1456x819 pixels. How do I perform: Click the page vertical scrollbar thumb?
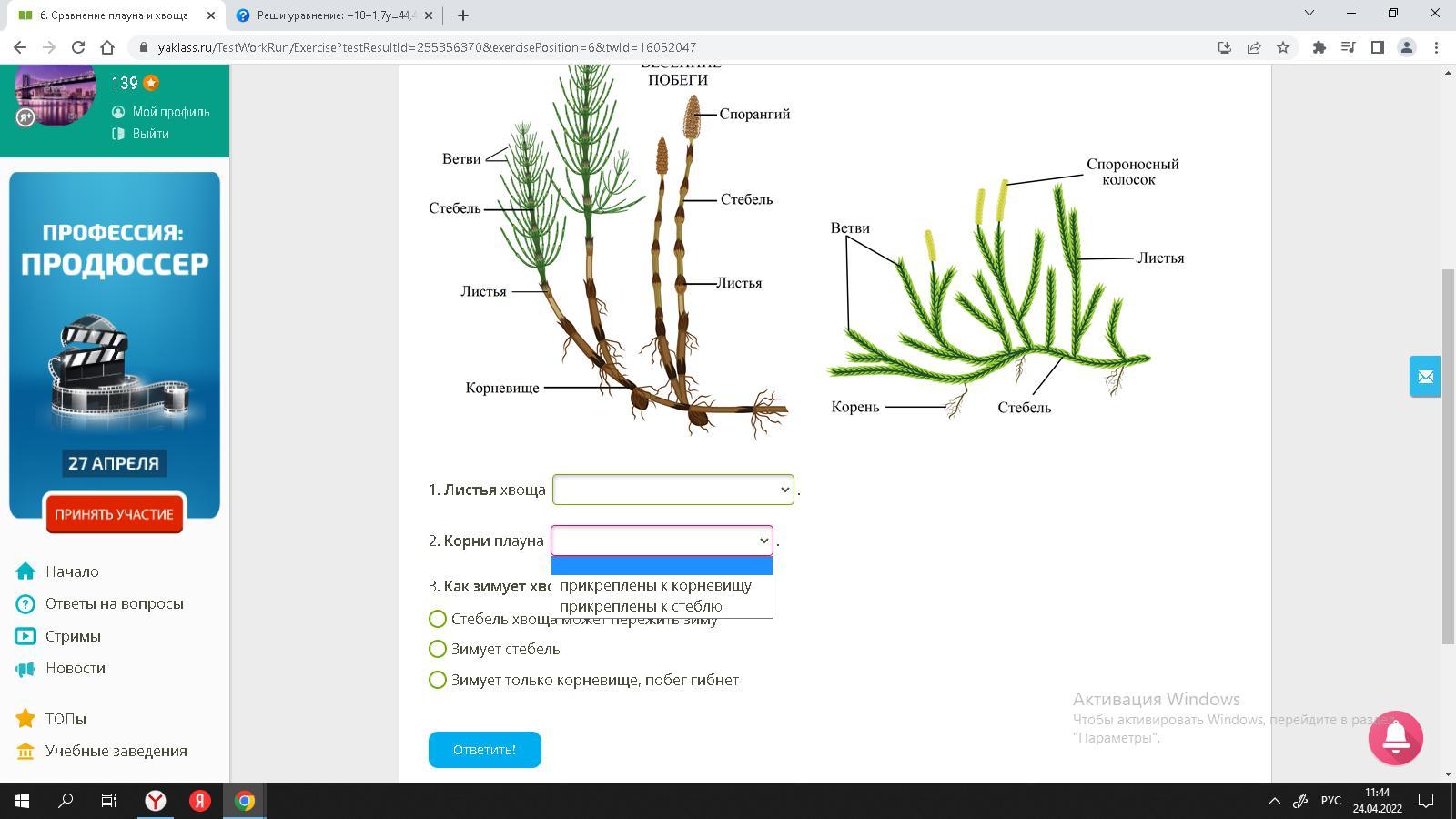(x=1448, y=455)
